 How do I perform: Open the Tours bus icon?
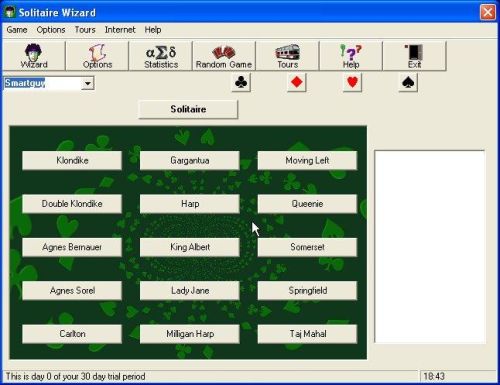click(287, 56)
